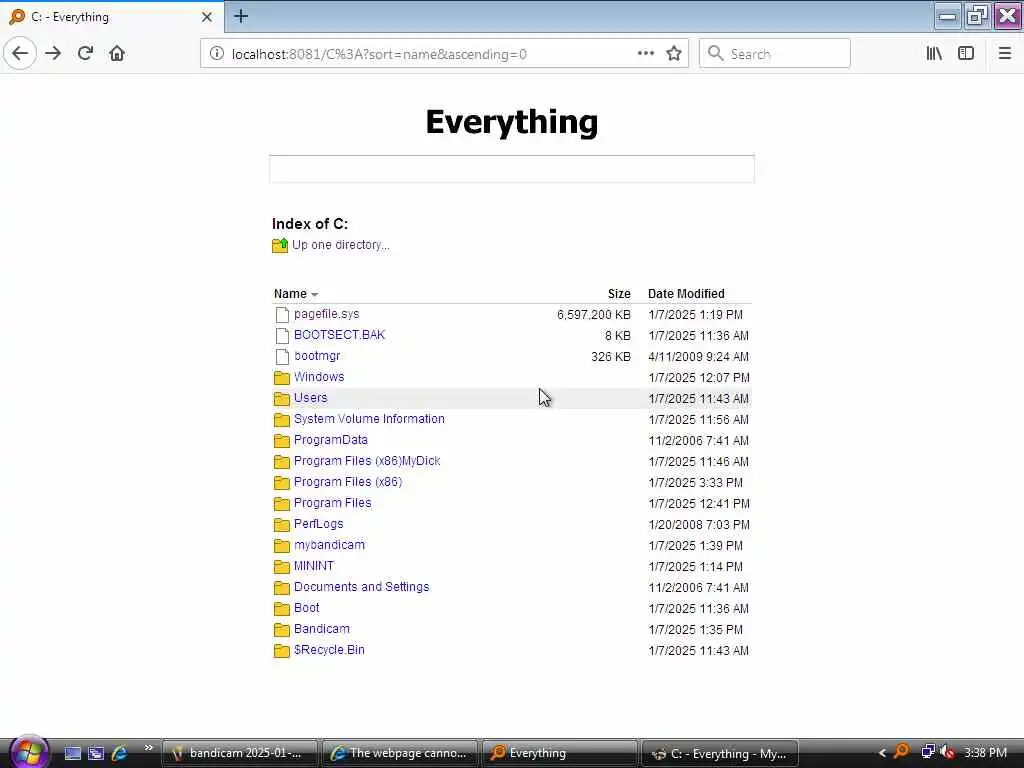Show site information icon in address bar
The width and height of the screenshot is (1024, 768).
click(x=217, y=54)
